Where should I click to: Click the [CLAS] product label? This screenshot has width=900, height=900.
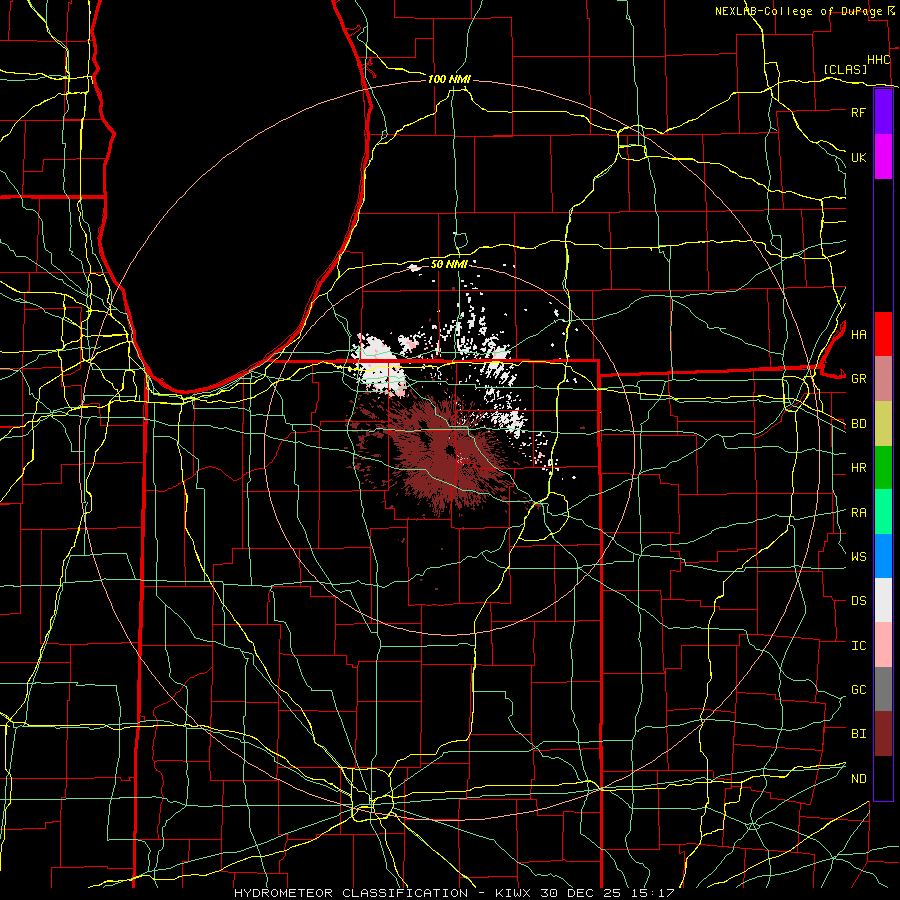tap(845, 69)
